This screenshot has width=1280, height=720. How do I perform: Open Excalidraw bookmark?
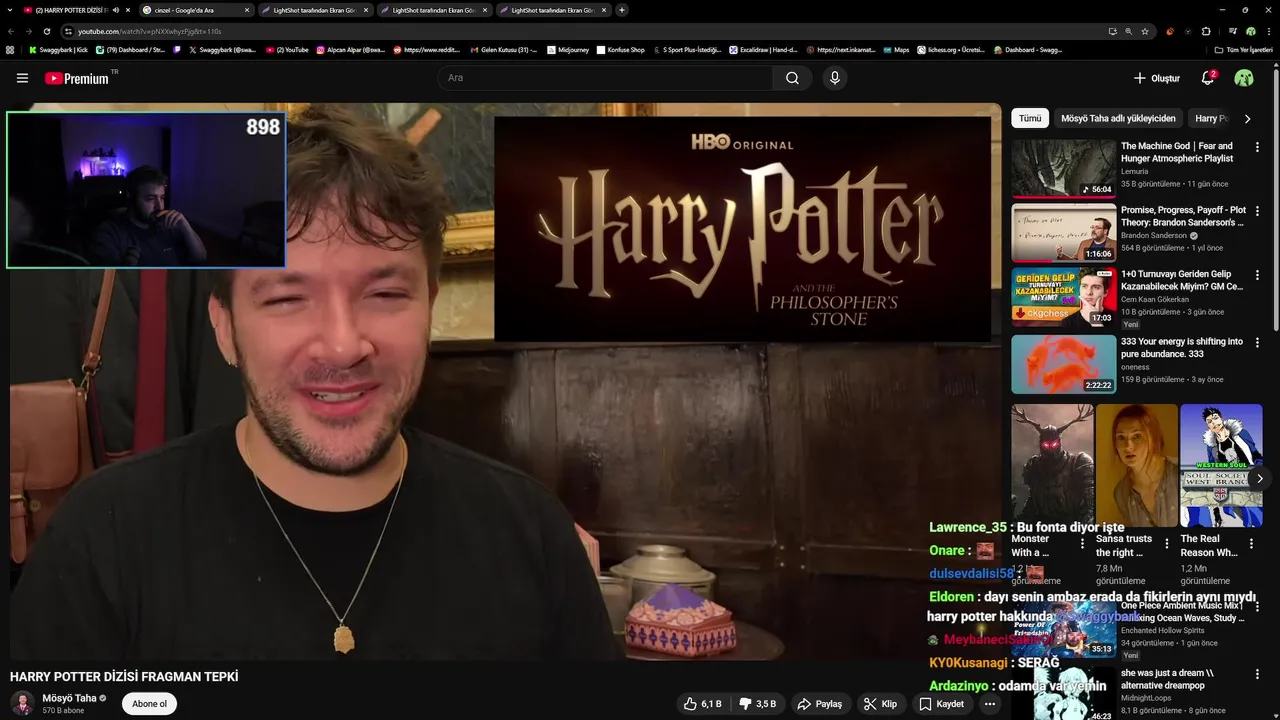(x=763, y=50)
